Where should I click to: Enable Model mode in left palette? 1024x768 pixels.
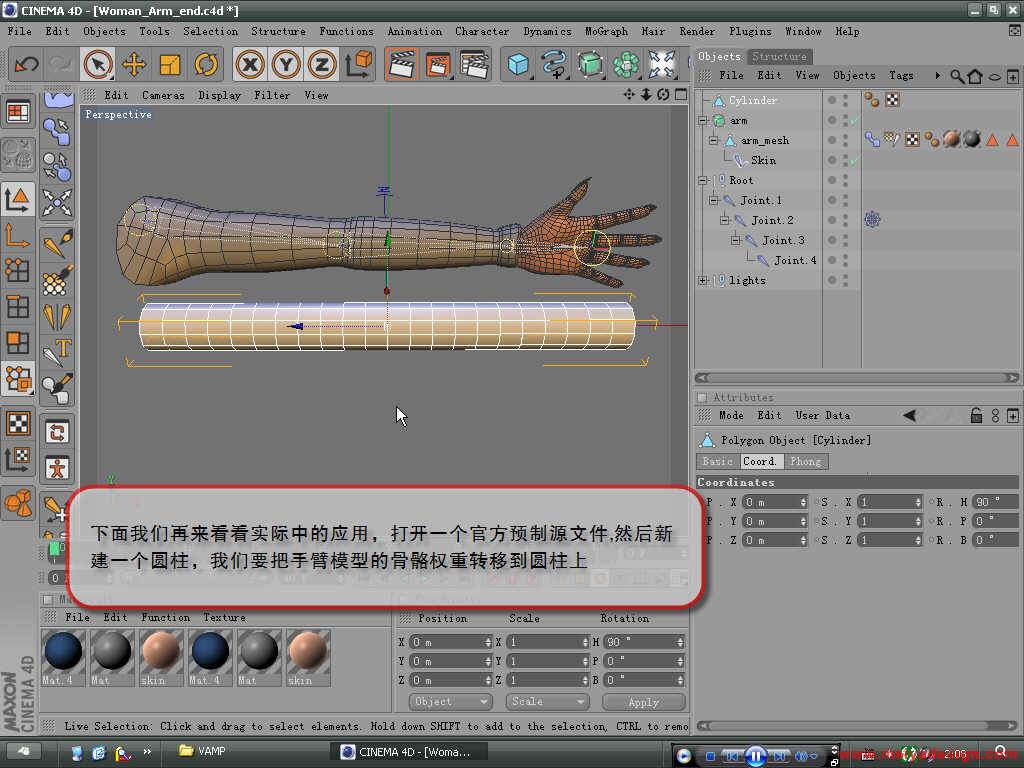coord(18,199)
